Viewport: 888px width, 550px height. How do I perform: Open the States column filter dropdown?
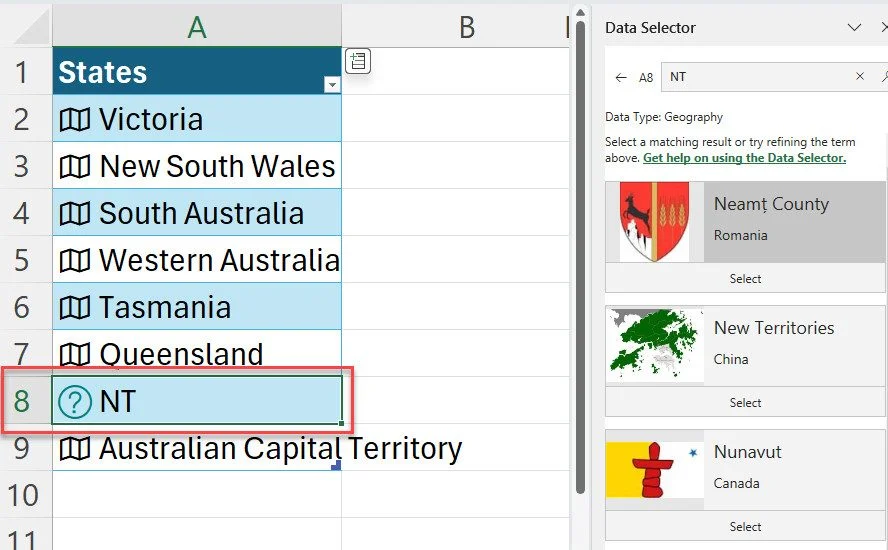pos(332,85)
